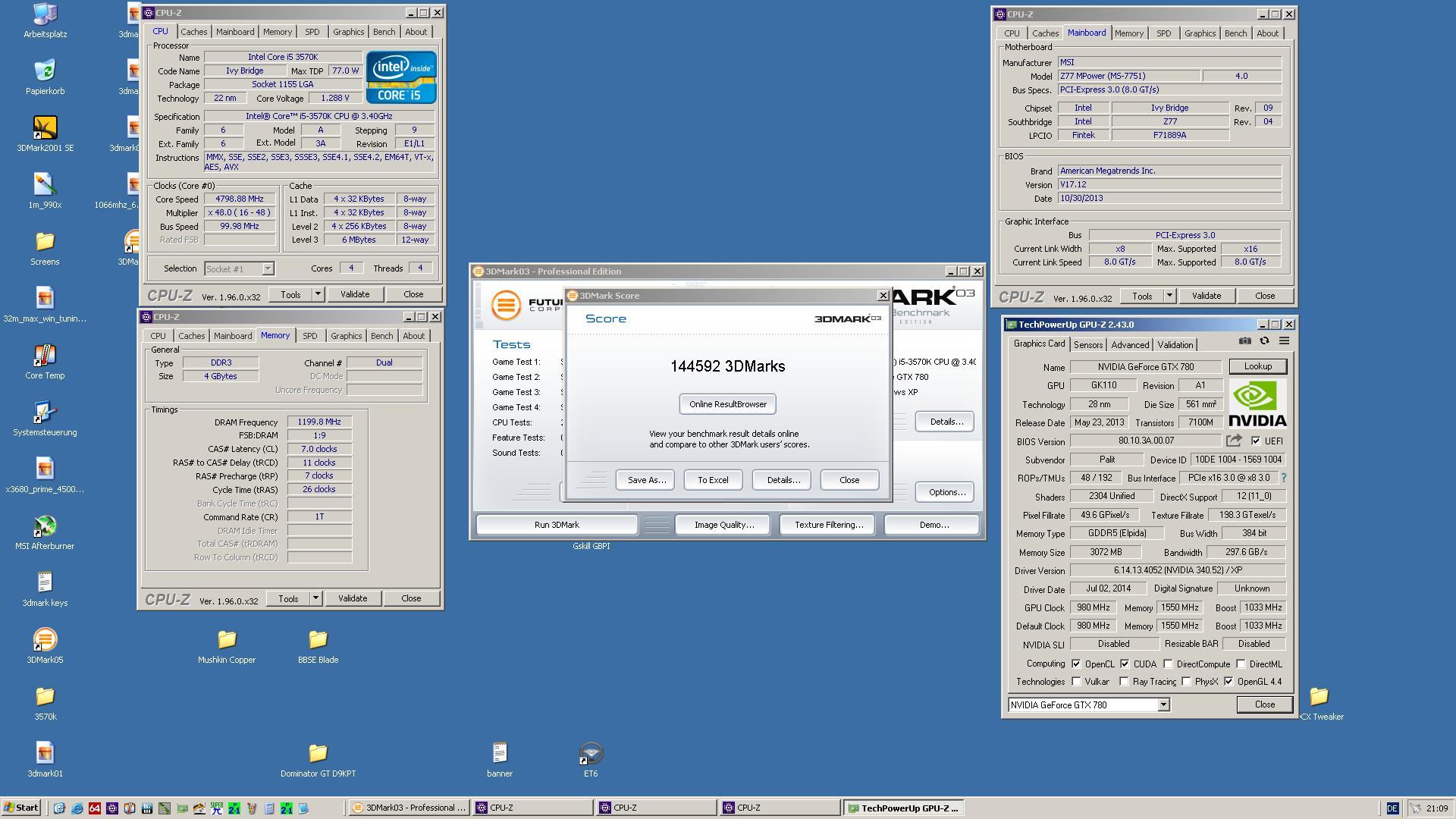Click Validate in CPU-Z Mainboard window

coord(1206,296)
